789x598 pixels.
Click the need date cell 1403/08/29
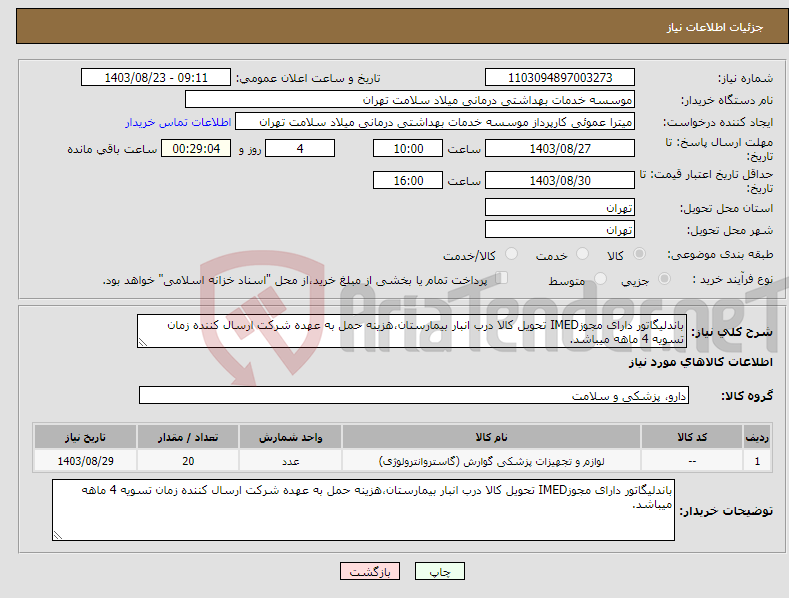tap(85, 461)
